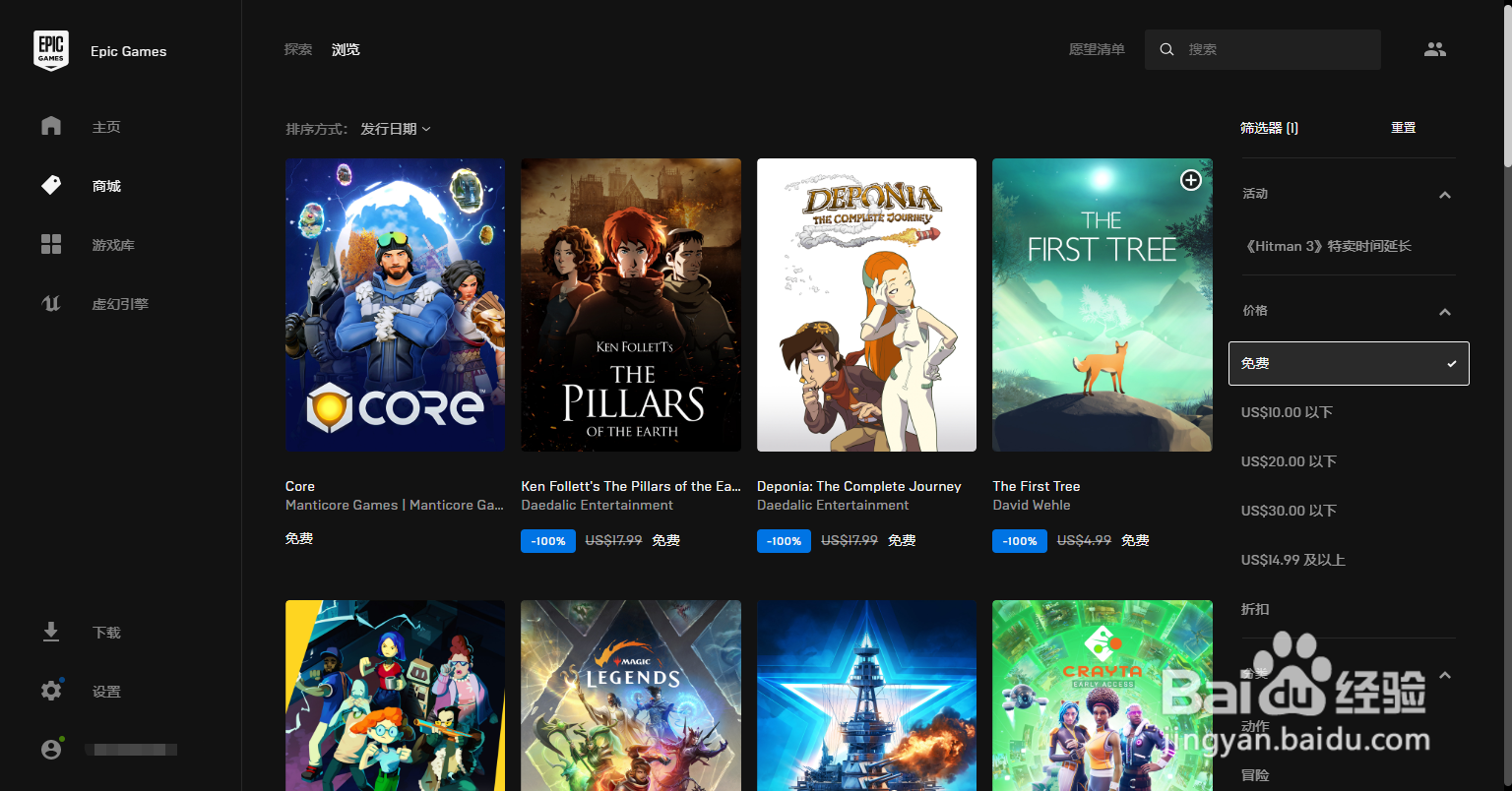
Task: Focus the 搜索 search field
Action: [1263, 49]
